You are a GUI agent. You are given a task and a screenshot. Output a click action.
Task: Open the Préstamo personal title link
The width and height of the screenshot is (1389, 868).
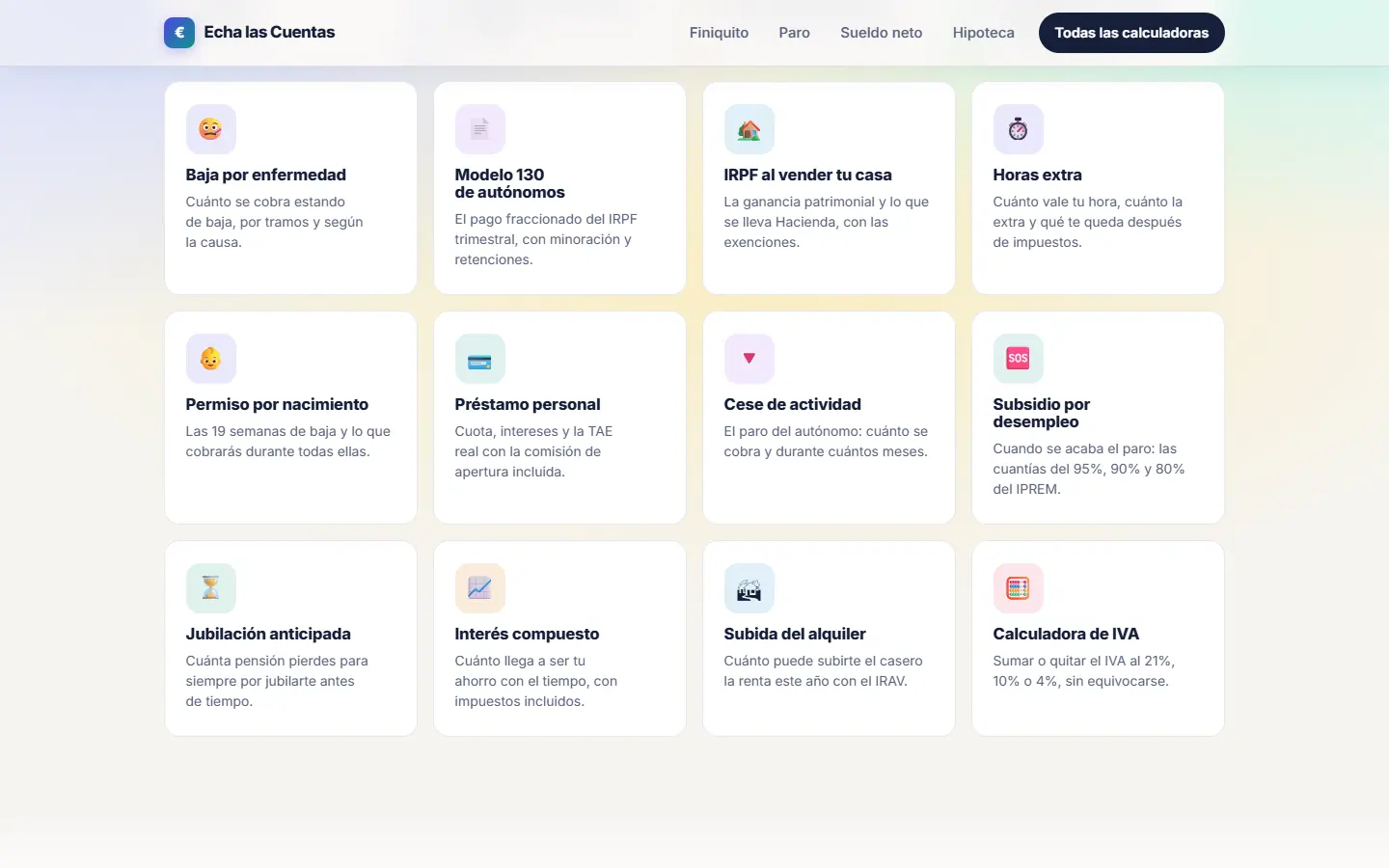(x=528, y=404)
